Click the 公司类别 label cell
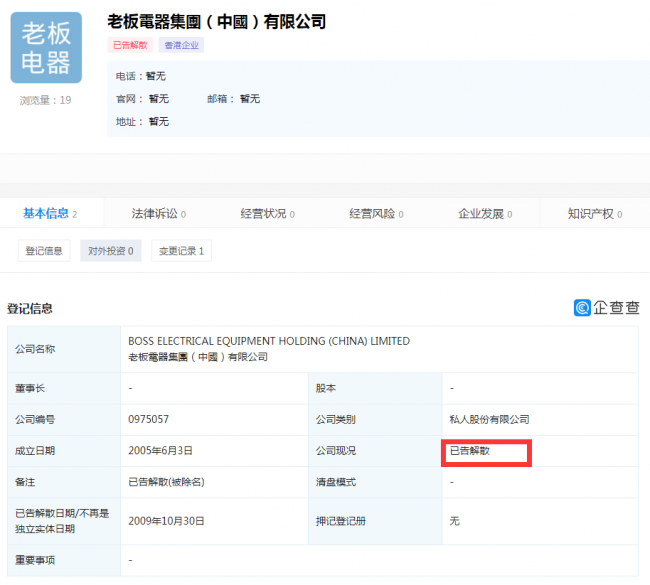Viewport: 650px width, 585px height. click(x=375, y=420)
